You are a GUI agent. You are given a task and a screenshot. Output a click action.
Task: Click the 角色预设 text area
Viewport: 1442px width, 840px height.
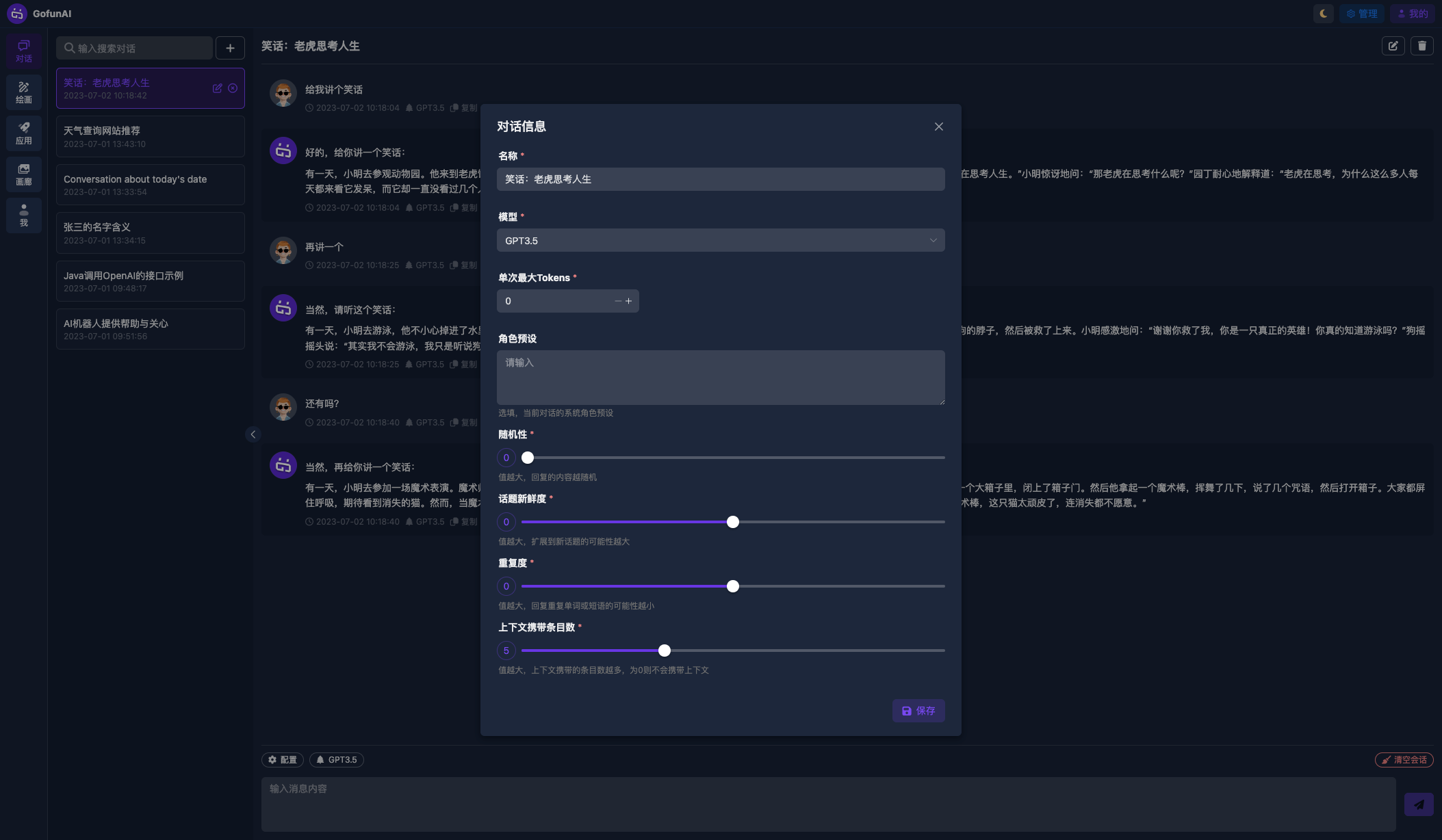(720, 377)
